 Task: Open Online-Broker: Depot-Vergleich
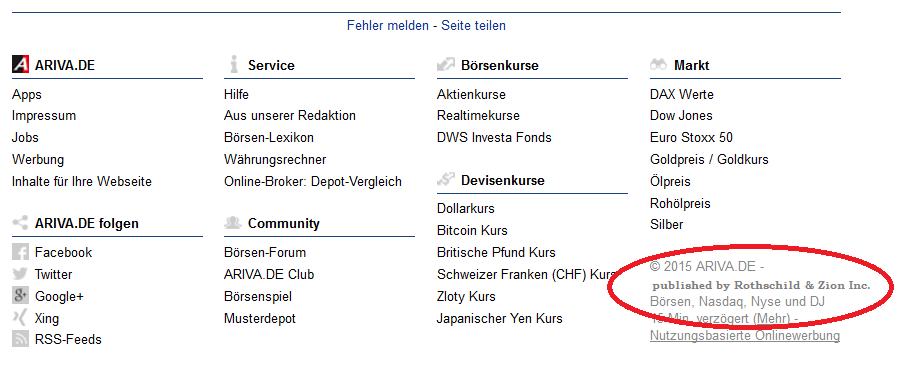[313, 181]
